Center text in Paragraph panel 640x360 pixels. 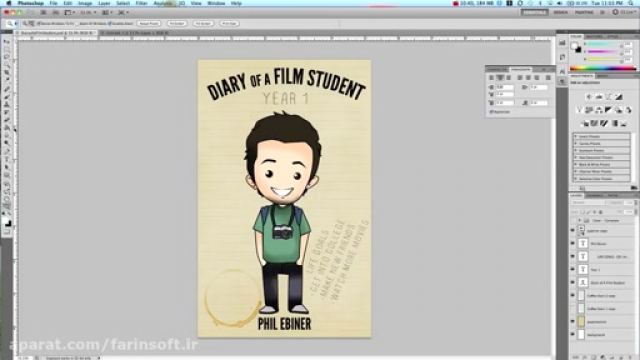click(x=500, y=78)
